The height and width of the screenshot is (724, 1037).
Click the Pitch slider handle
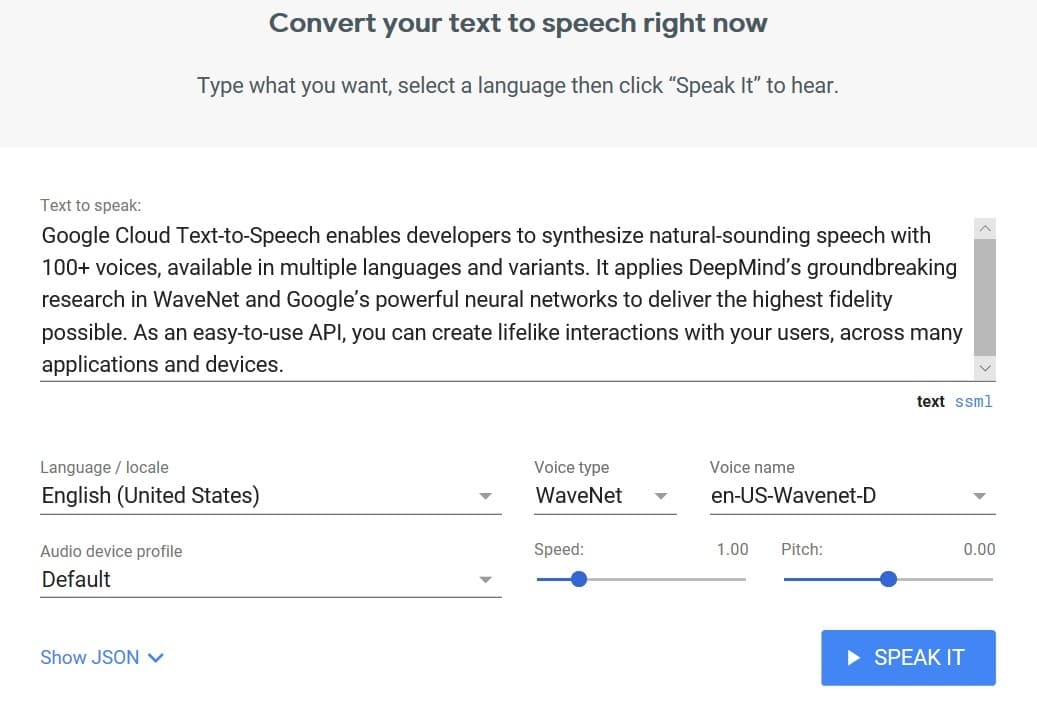pyautogui.click(x=888, y=579)
